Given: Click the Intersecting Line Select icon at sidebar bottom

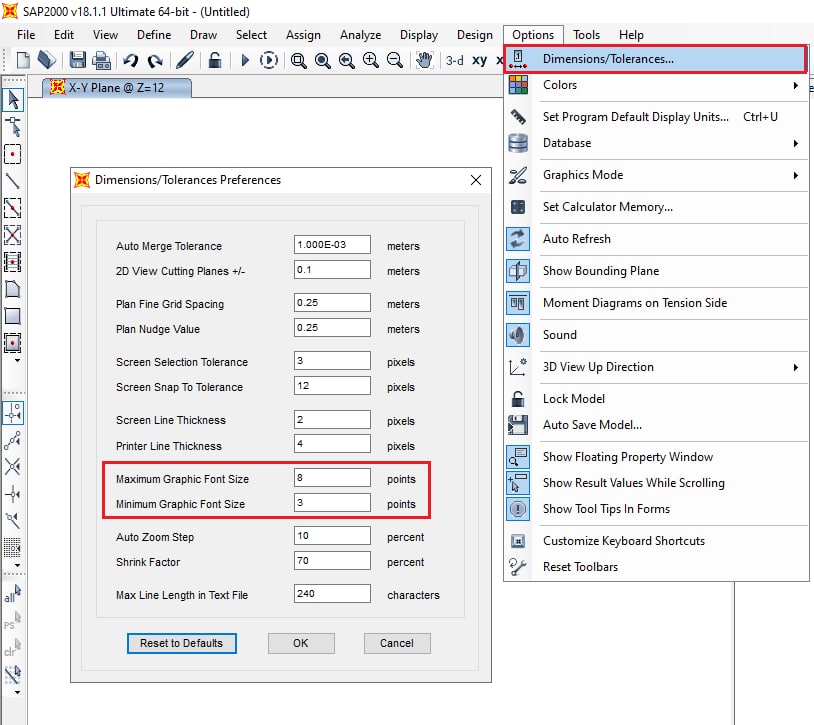Looking at the screenshot, I should tap(12, 675).
